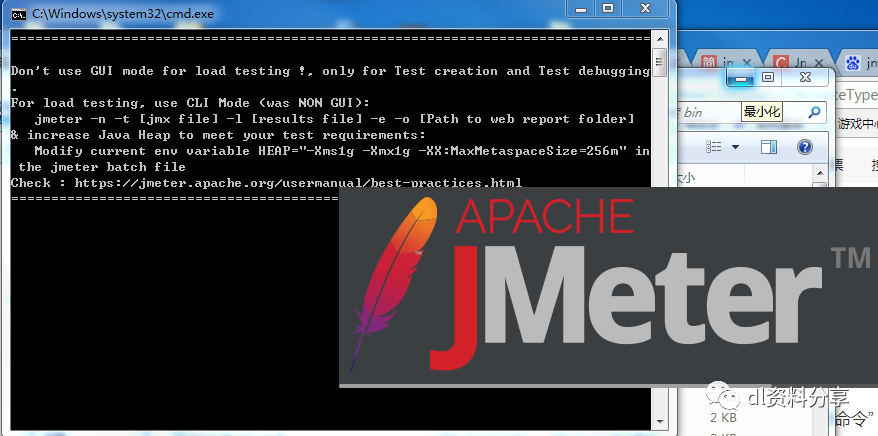Image resolution: width=878 pixels, height=436 pixels.
Task: Change view using Explorer's view icon
Action: [x=713, y=147]
